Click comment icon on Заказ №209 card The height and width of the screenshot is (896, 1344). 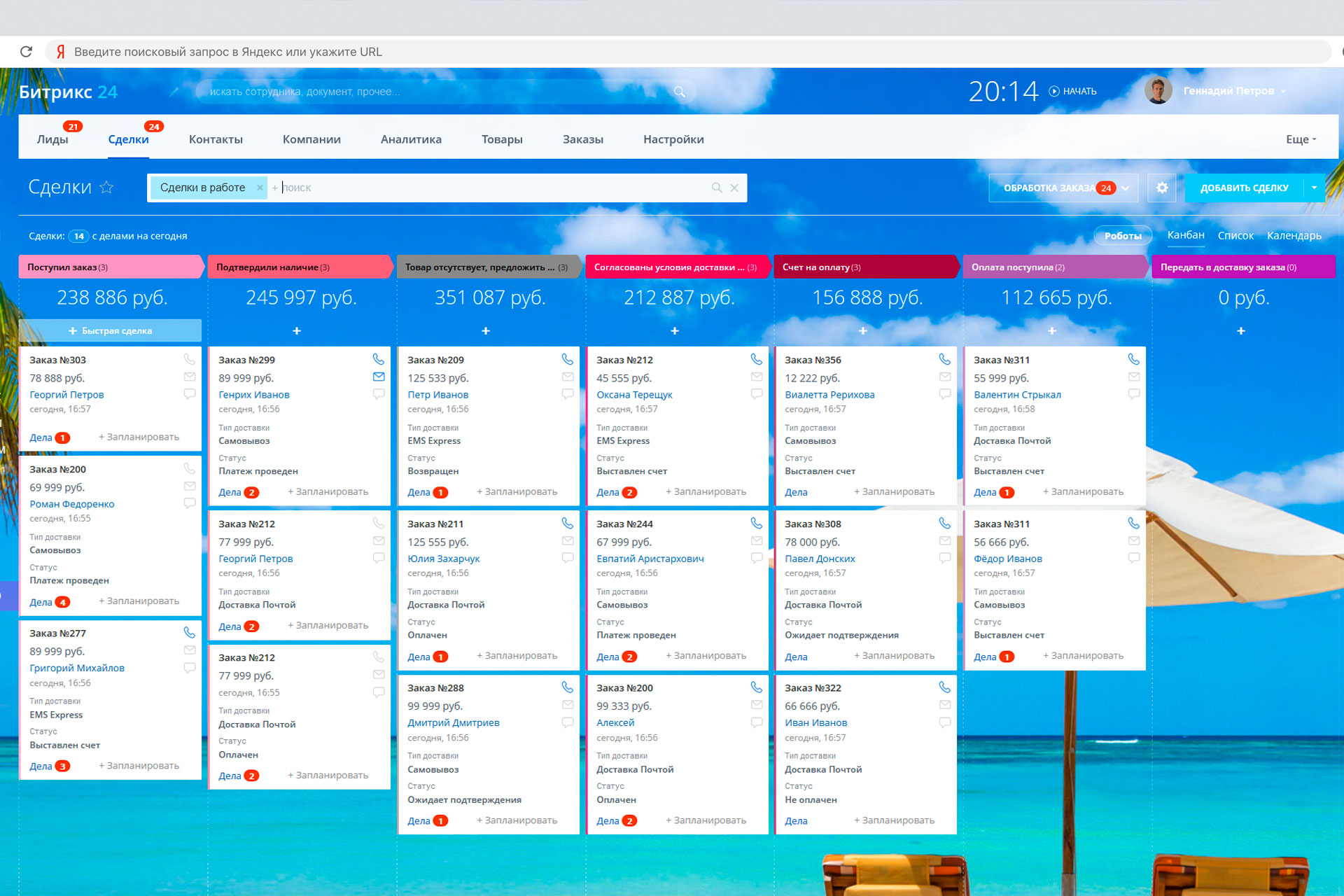568,394
